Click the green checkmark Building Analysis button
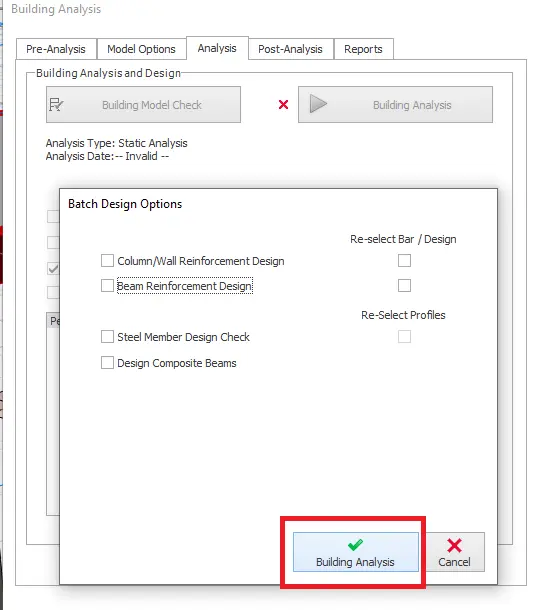Image resolution: width=554 pixels, height=610 pixels. click(356, 552)
